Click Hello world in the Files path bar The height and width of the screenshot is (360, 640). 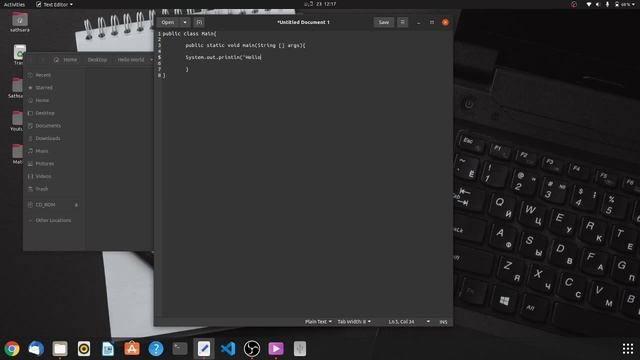click(x=131, y=60)
